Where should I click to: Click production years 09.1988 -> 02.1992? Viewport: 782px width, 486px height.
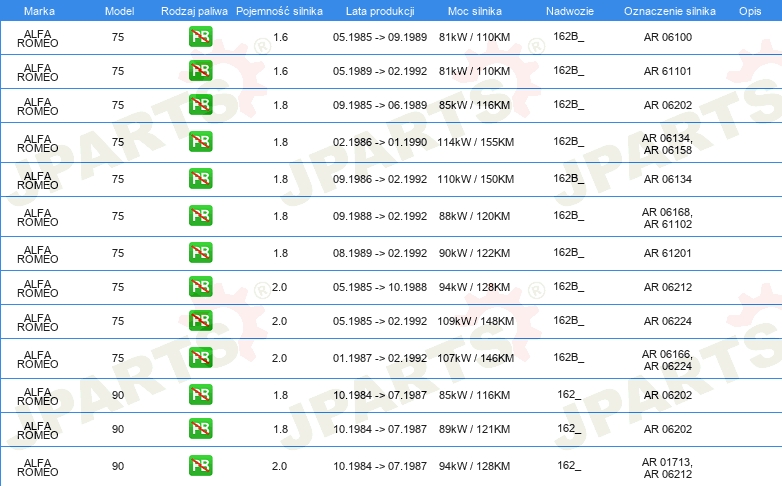(380, 216)
